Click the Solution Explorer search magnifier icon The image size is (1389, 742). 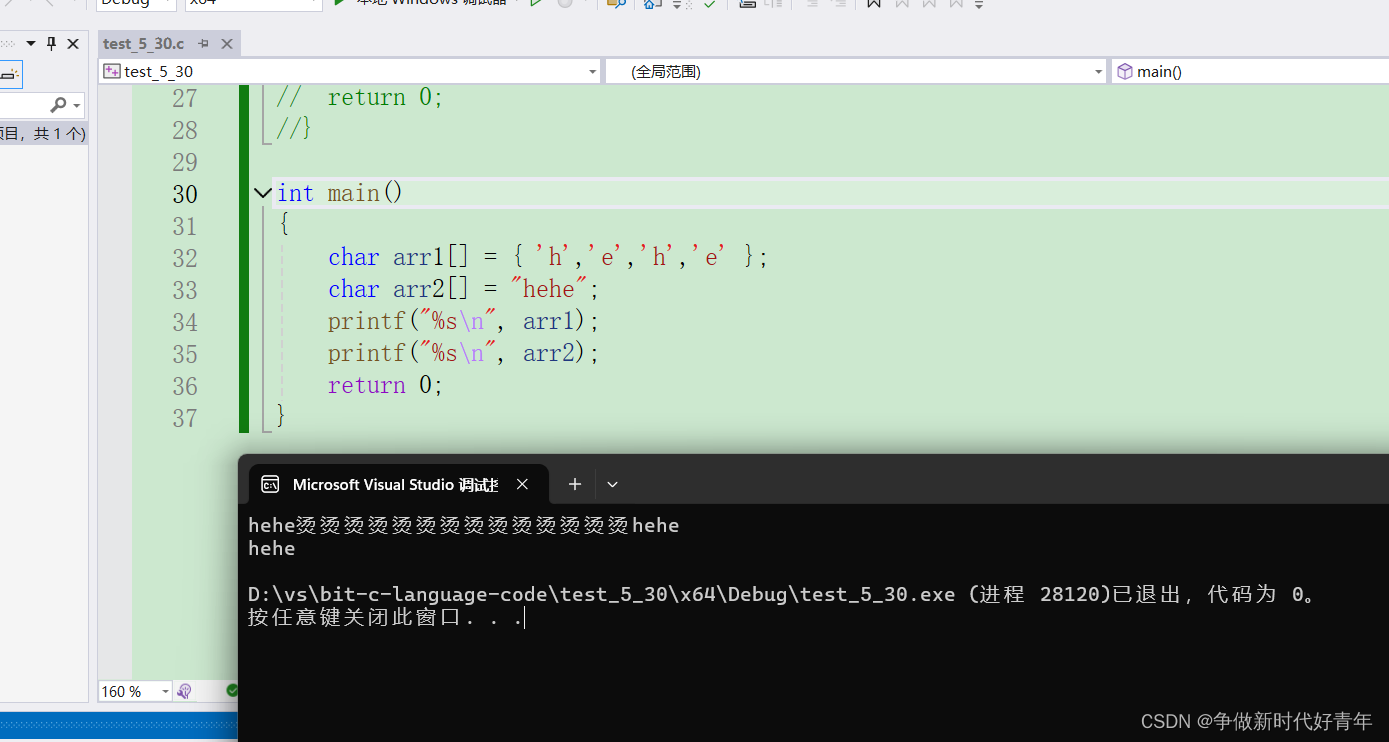[x=58, y=105]
